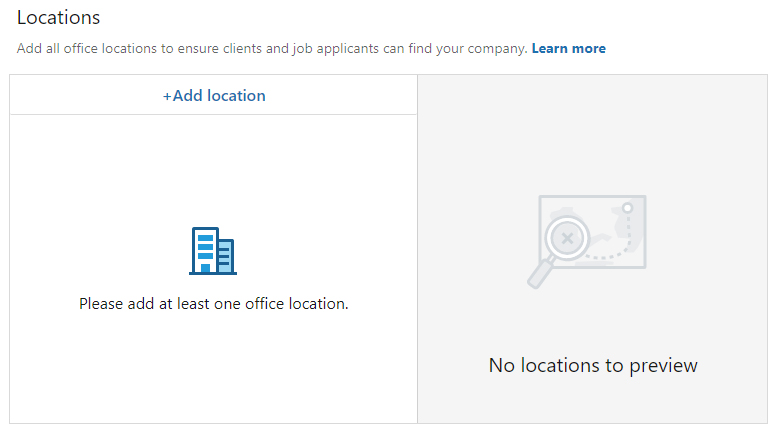Click "Please add at least one office location" message

pyautogui.click(x=213, y=303)
